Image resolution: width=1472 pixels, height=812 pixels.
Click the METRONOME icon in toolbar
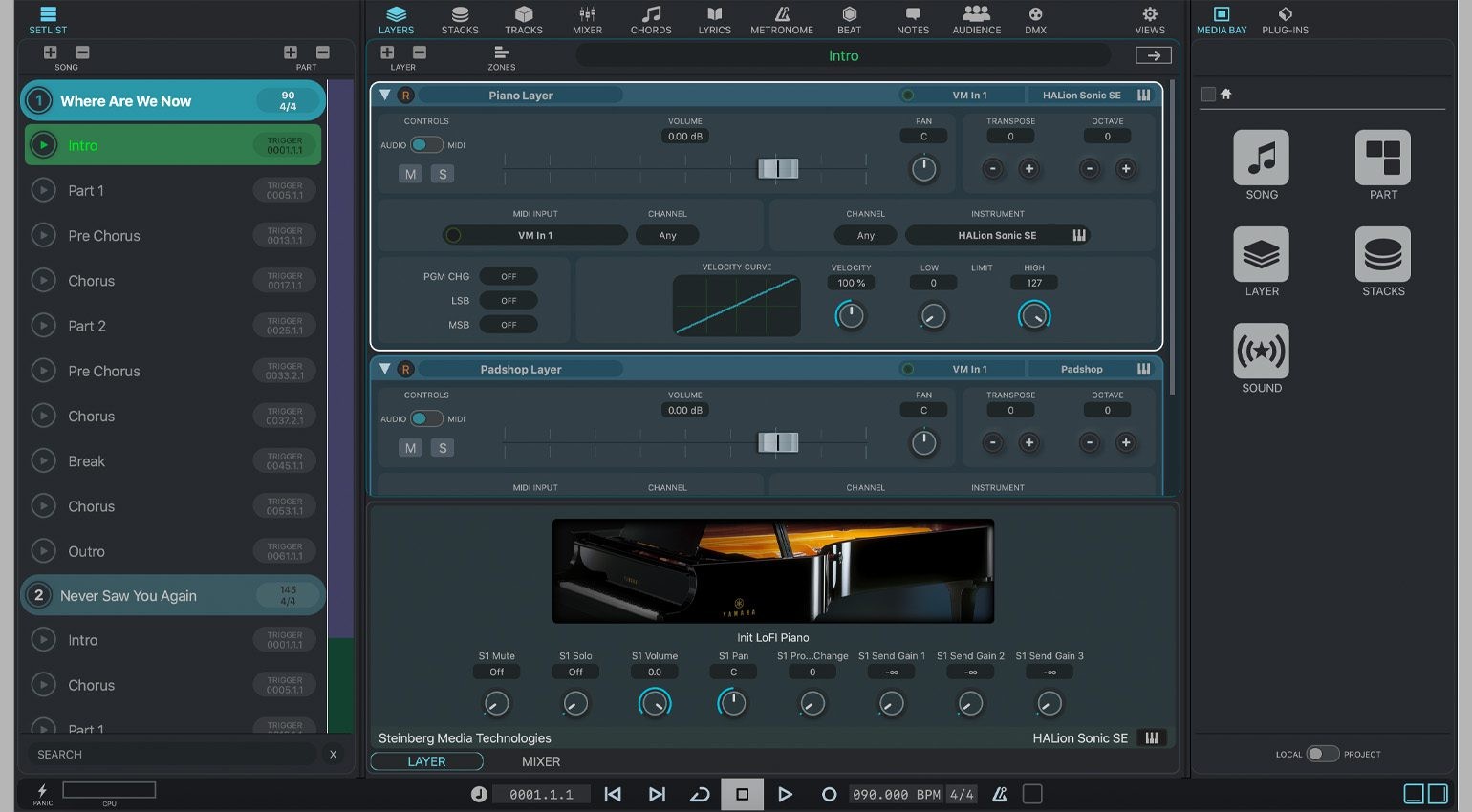click(x=781, y=19)
